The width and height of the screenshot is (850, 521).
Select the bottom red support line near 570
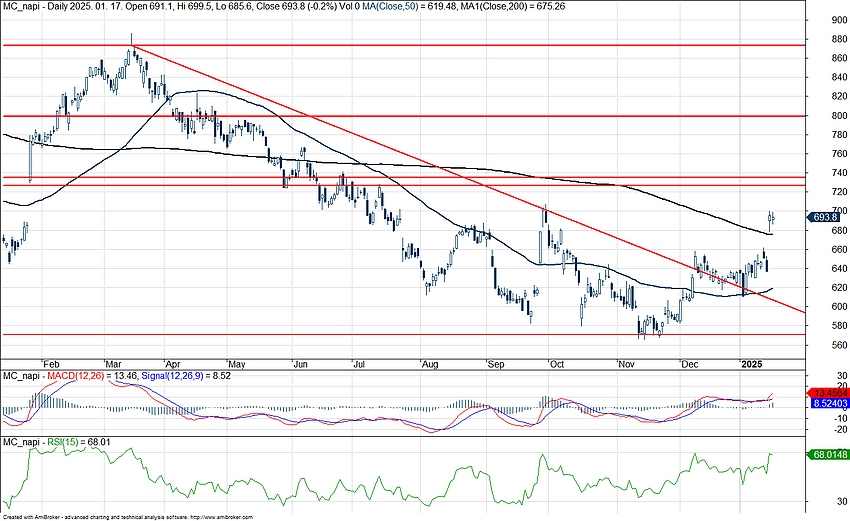400,335
